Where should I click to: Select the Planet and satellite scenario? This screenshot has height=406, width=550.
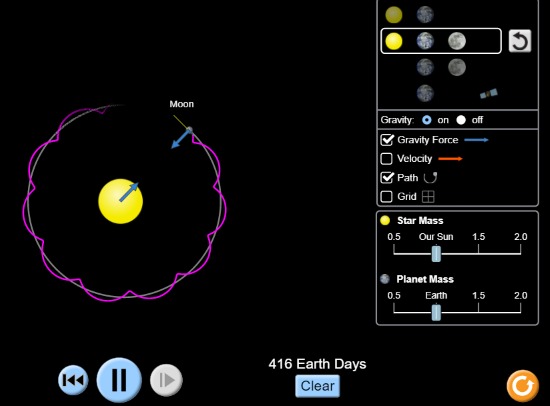pyautogui.click(x=457, y=93)
